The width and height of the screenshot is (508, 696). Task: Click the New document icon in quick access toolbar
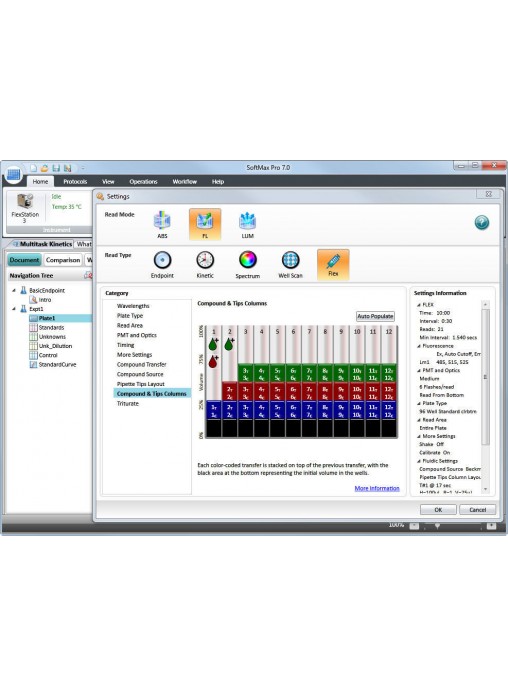pos(33,168)
